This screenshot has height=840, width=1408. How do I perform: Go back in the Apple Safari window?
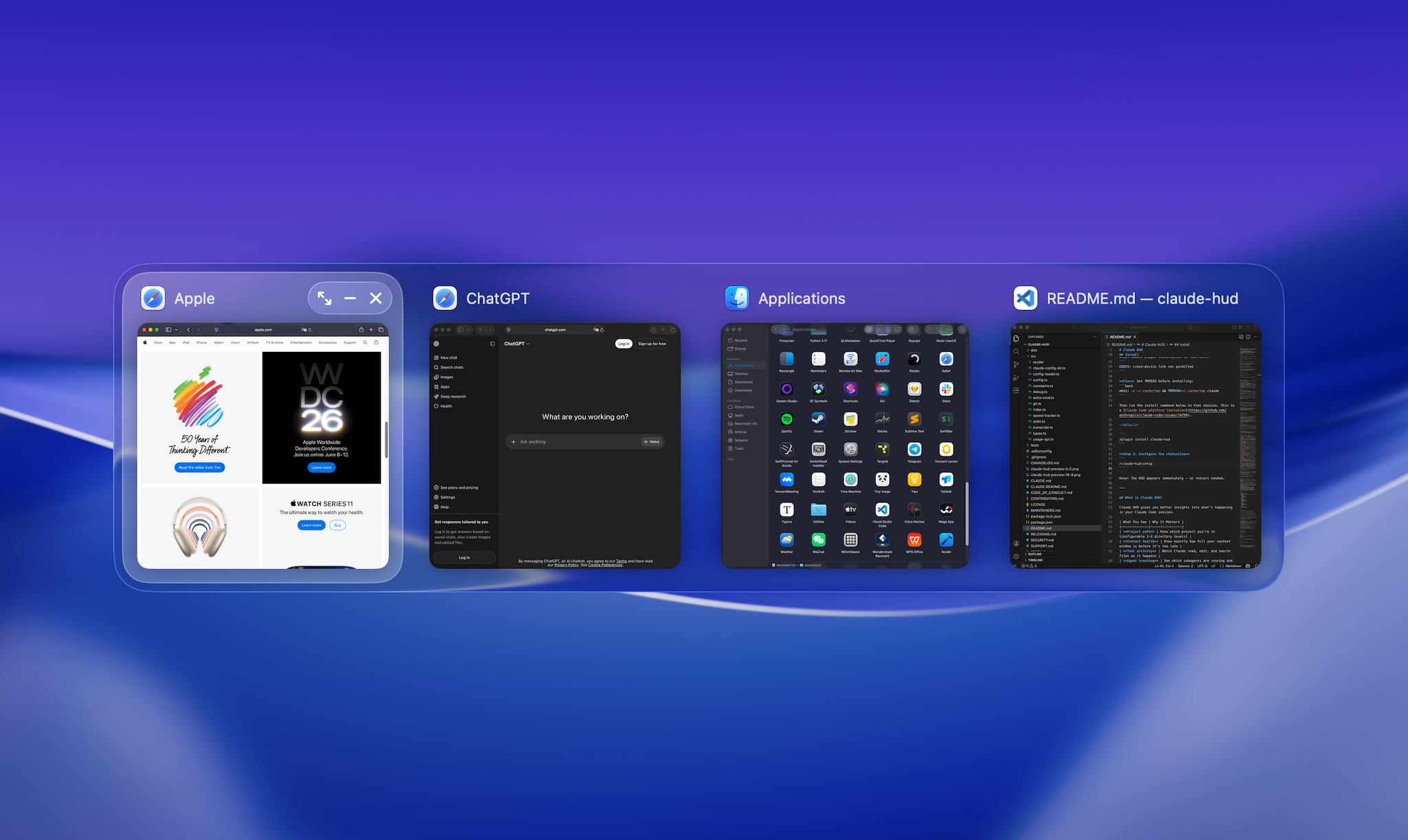pyautogui.click(x=188, y=330)
